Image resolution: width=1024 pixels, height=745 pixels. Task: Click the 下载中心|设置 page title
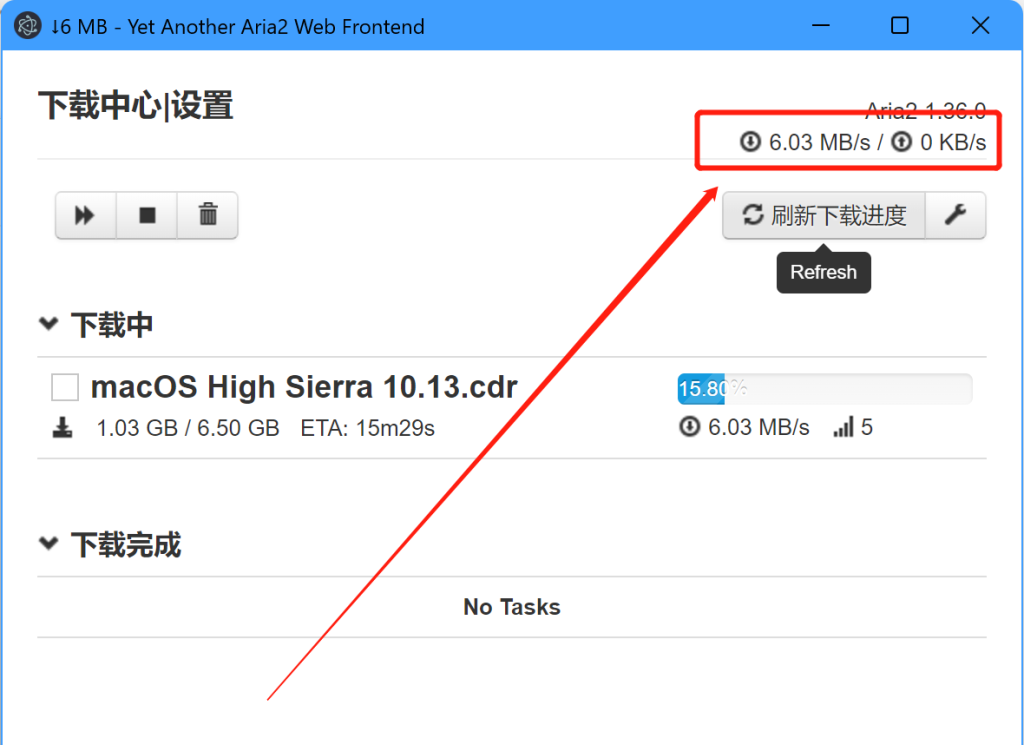[136, 106]
